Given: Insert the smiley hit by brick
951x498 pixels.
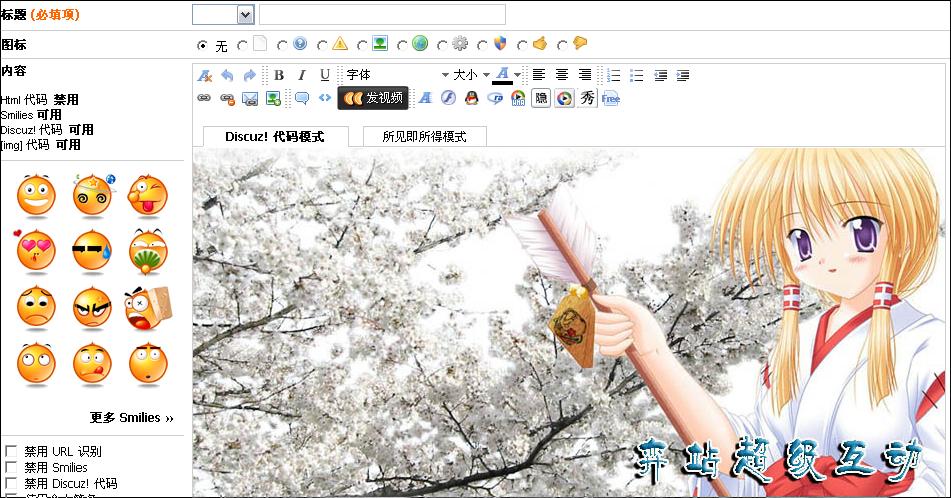Looking at the screenshot, I should click(148, 308).
